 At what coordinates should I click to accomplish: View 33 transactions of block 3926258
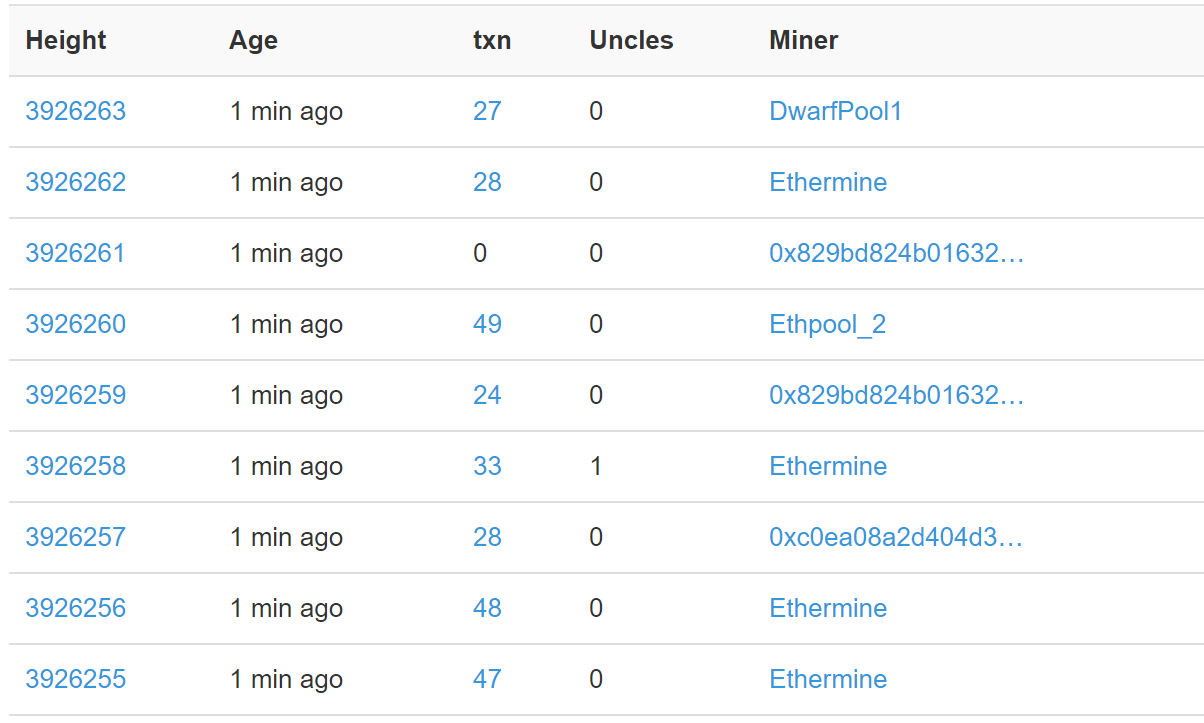pos(487,466)
